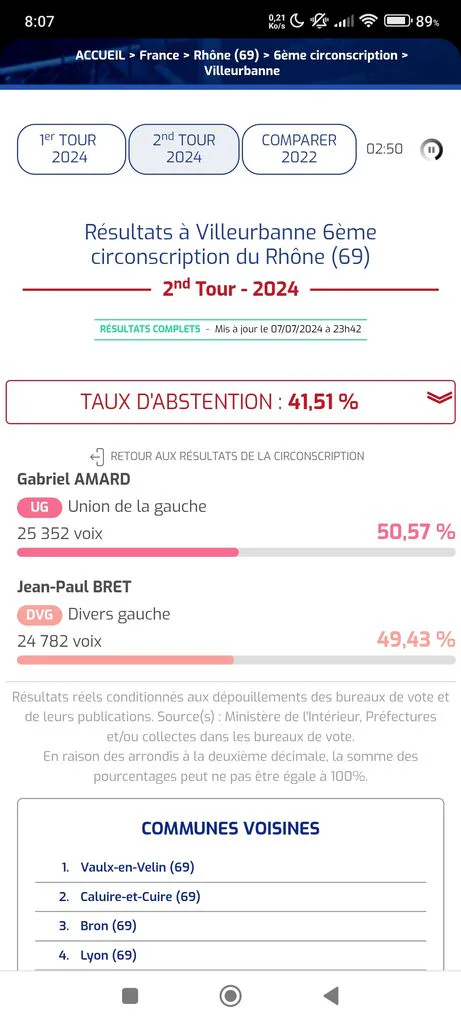Open the COMPARER 2022 tab
Viewport: 461px width, 1024px height.
tap(299, 149)
